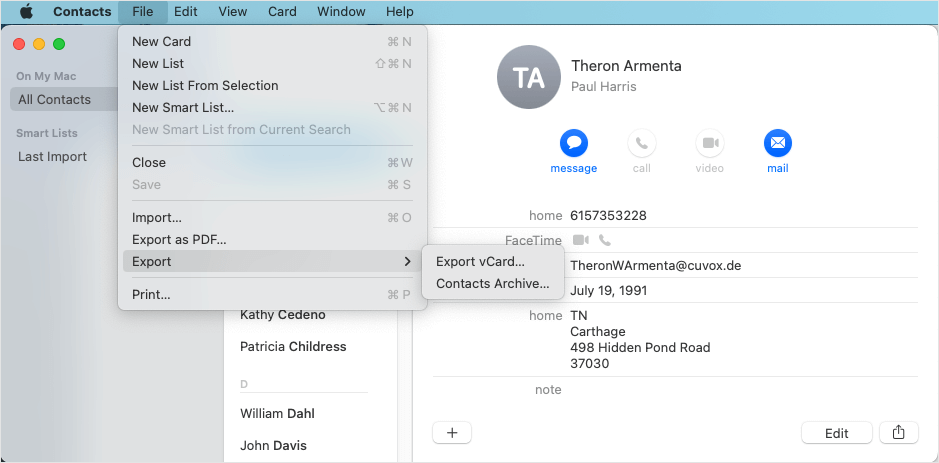939x463 pixels.
Task: Open the Card menu
Action: click(x=282, y=11)
